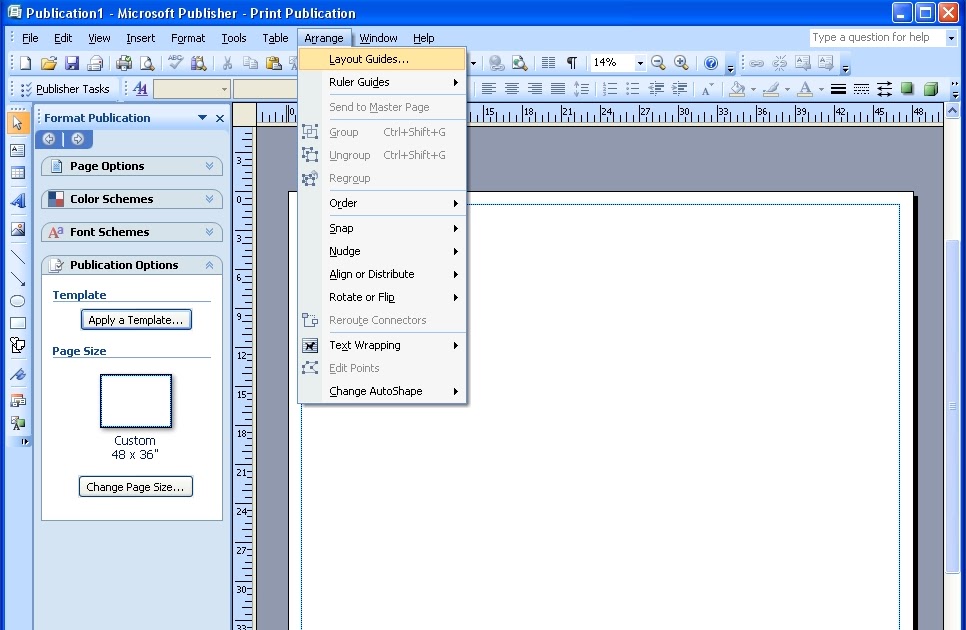Click the Arrow Style icon
This screenshot has width=966, height=630.
tap(884, 89)
